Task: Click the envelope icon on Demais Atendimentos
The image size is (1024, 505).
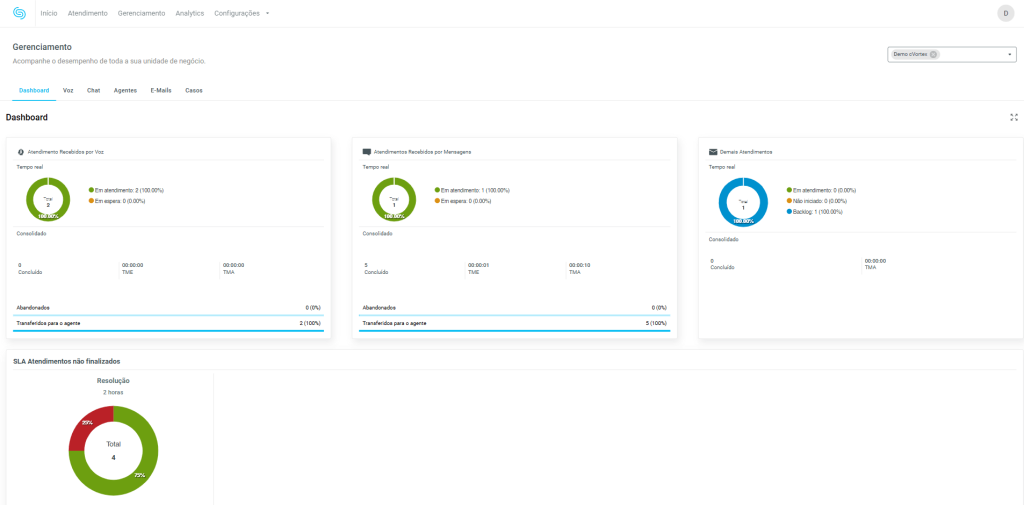Action: click(713, 152)
